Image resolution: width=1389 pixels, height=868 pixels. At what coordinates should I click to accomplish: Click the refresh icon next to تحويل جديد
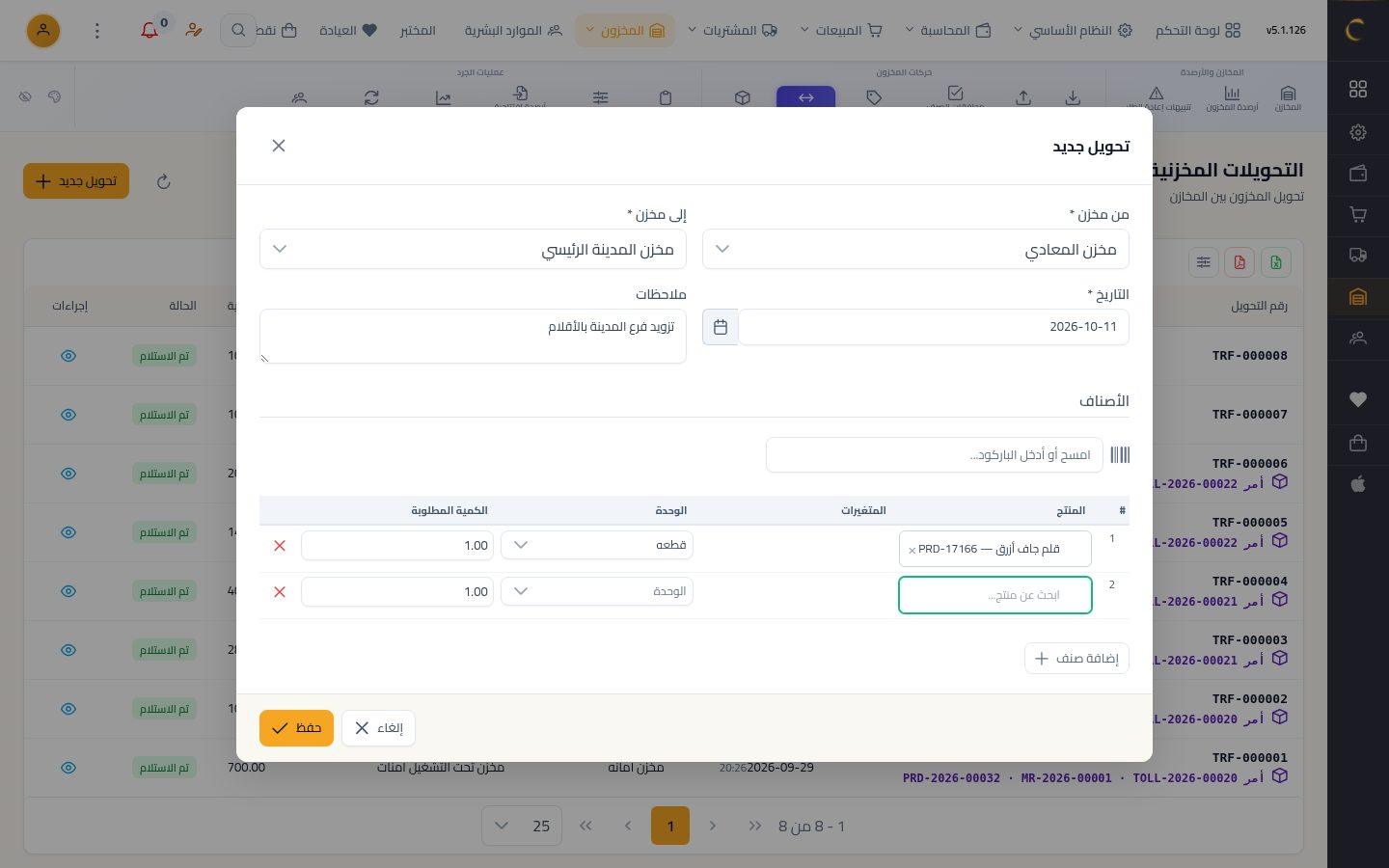(x=164, y=181)
